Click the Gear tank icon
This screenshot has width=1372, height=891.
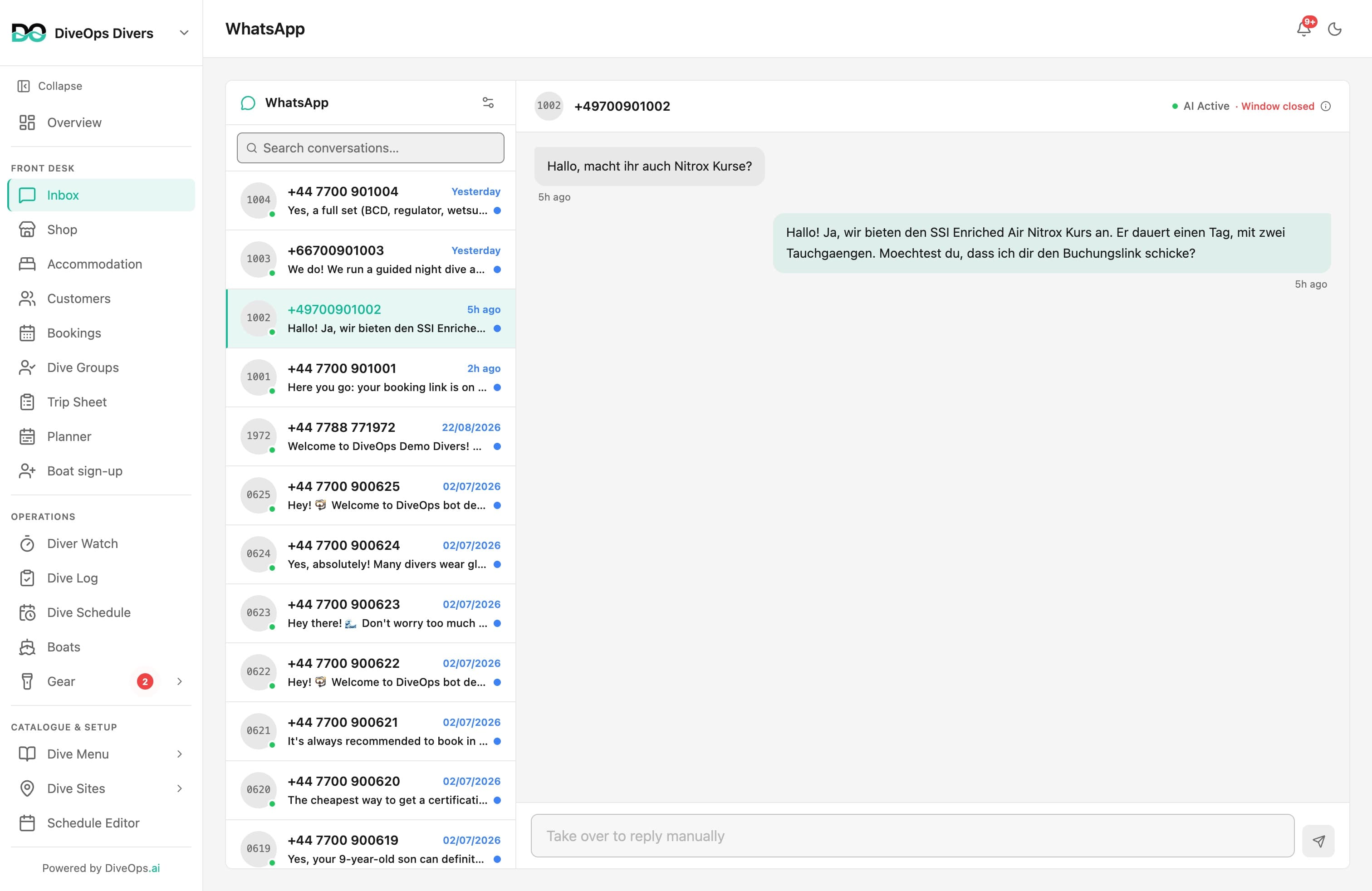pos(27,681)
